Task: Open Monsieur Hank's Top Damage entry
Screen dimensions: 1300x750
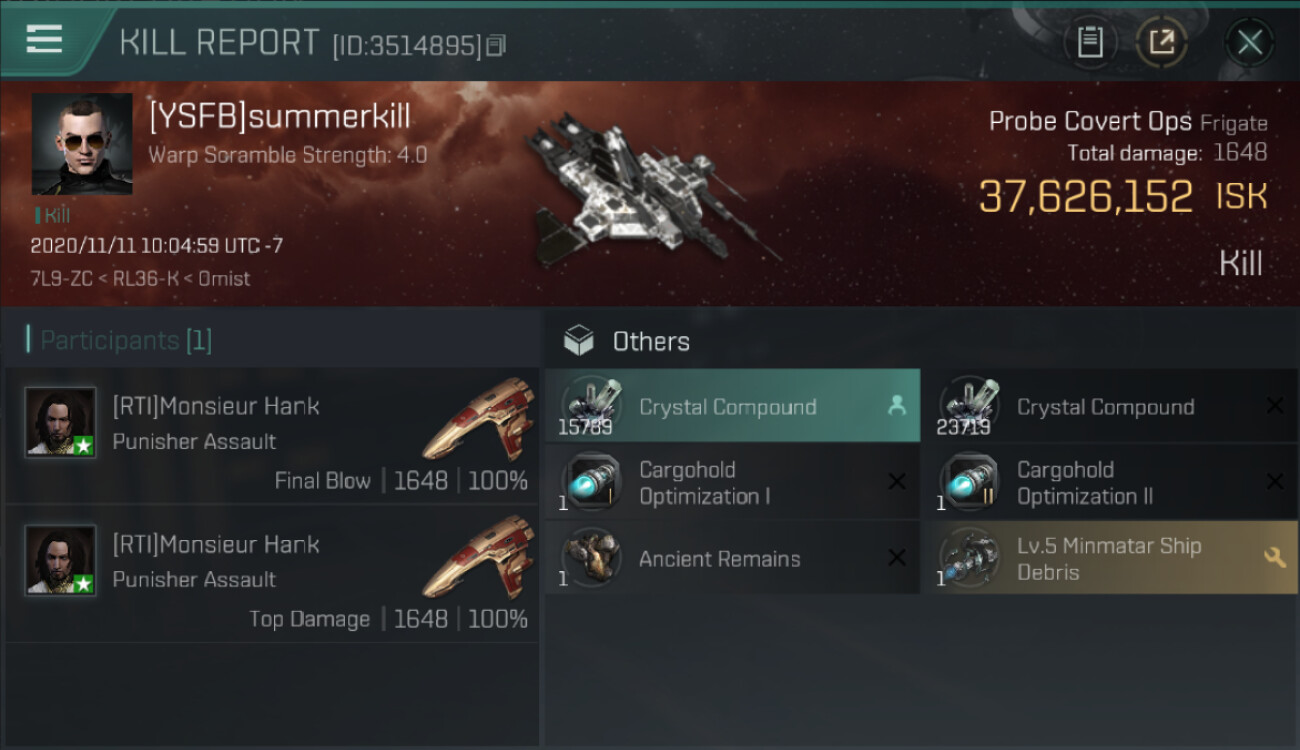Action: point(272,574)
